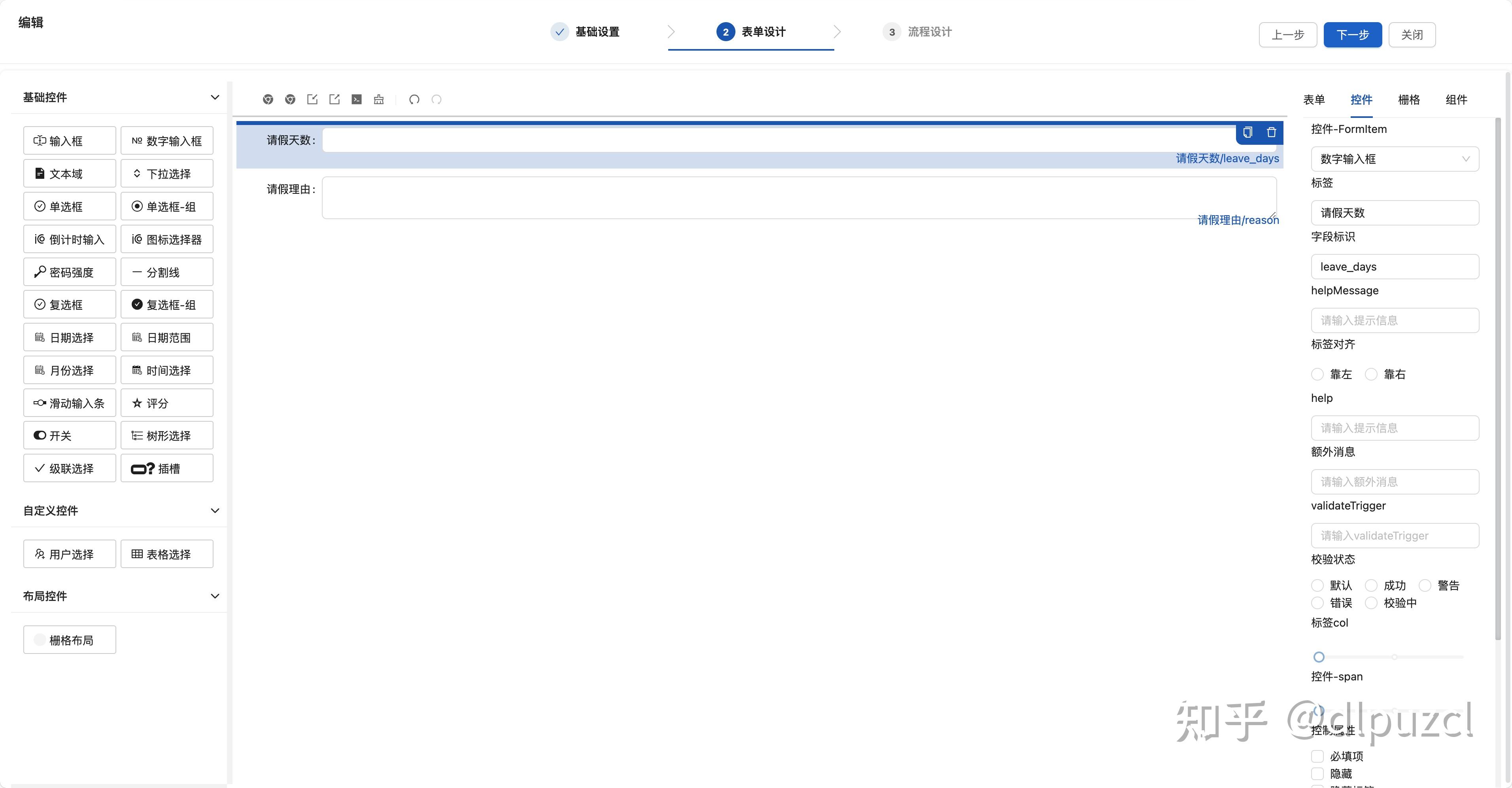This screenshot has width=1512, height=788.
Task: Open the 数字输入框 control type dropdown
Action: click(1395, 159)
